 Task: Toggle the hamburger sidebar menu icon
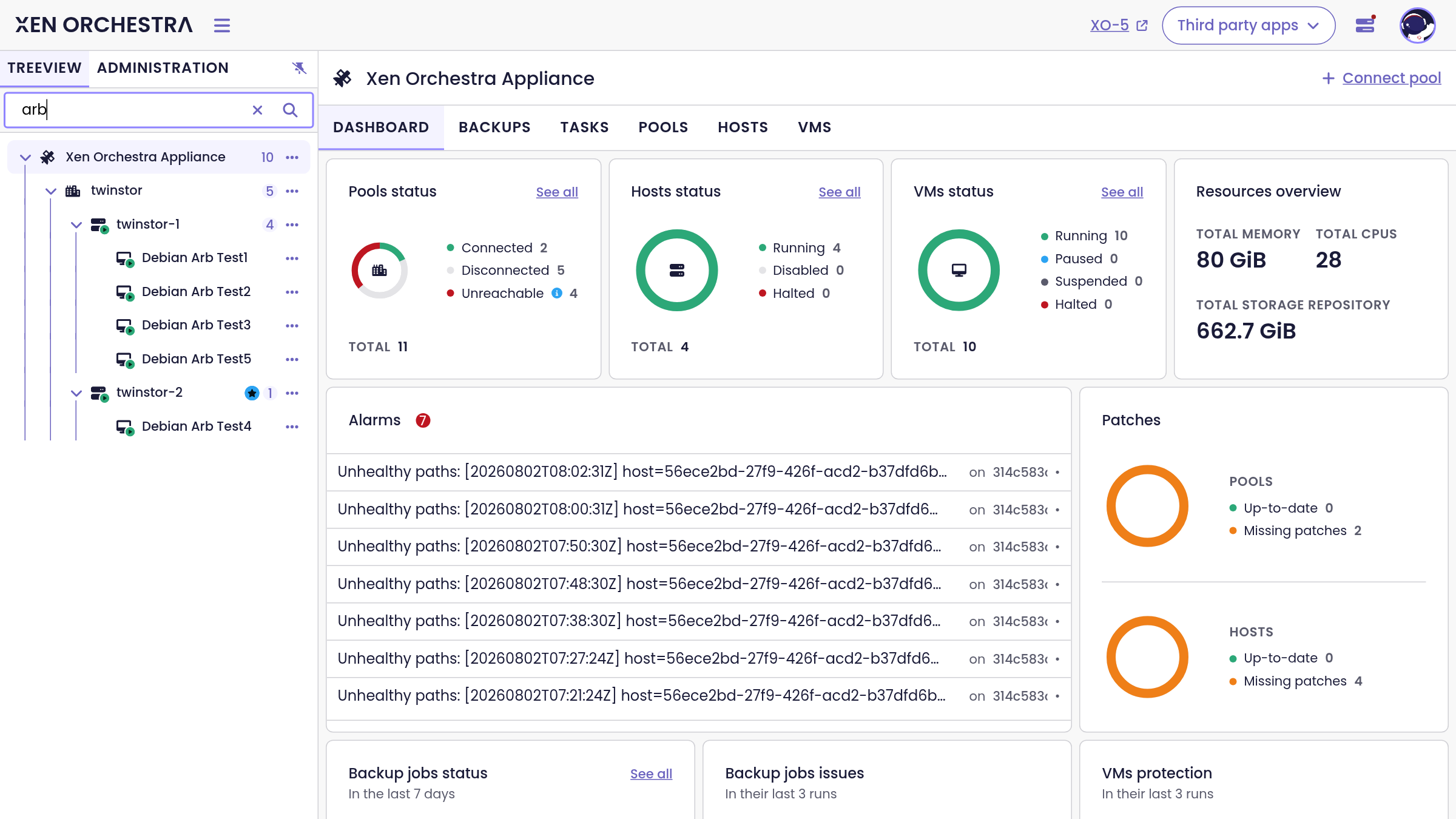coord(222,25)
